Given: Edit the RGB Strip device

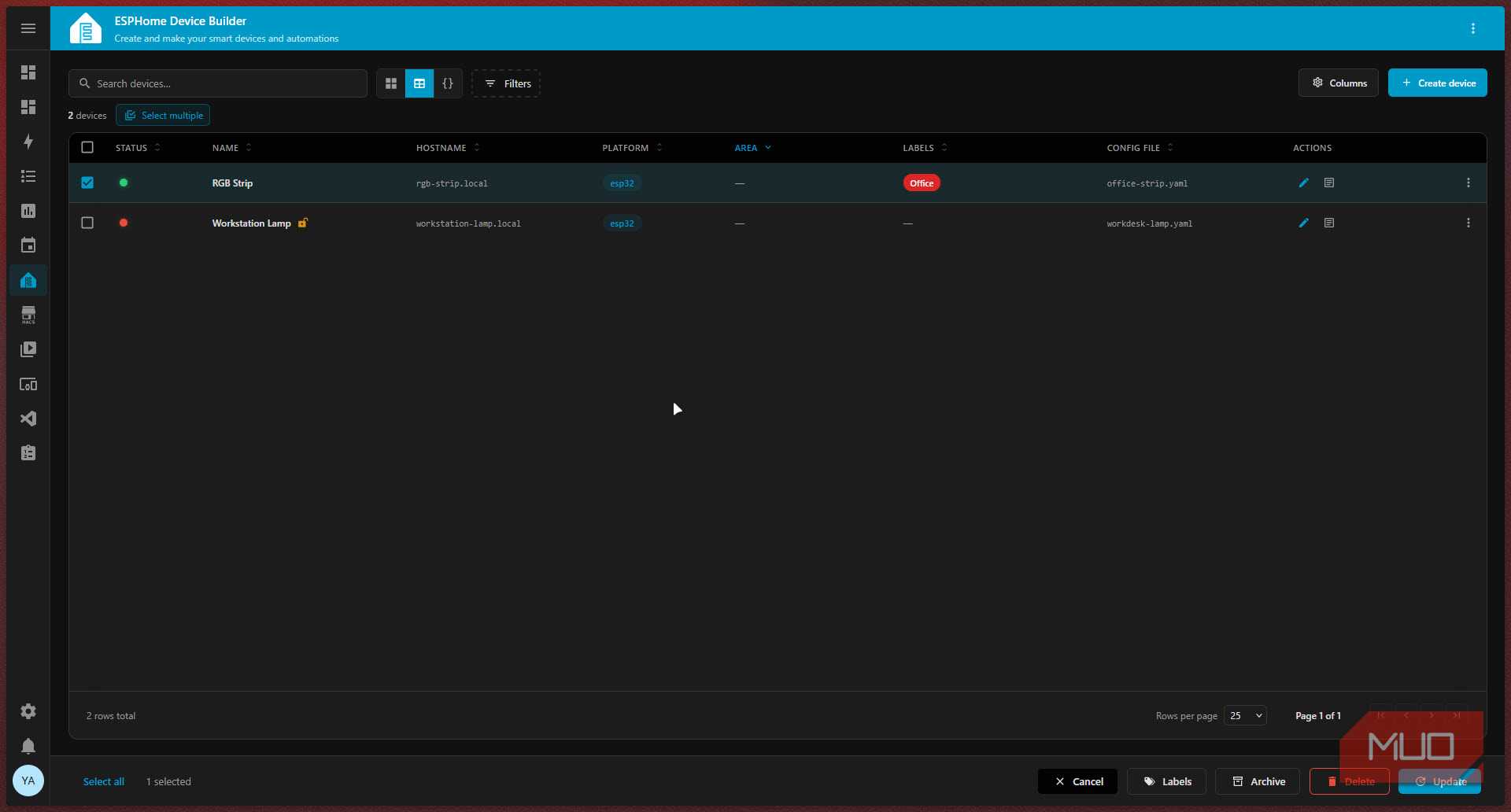Looking at the screenshot, I should coord(1304,183).
